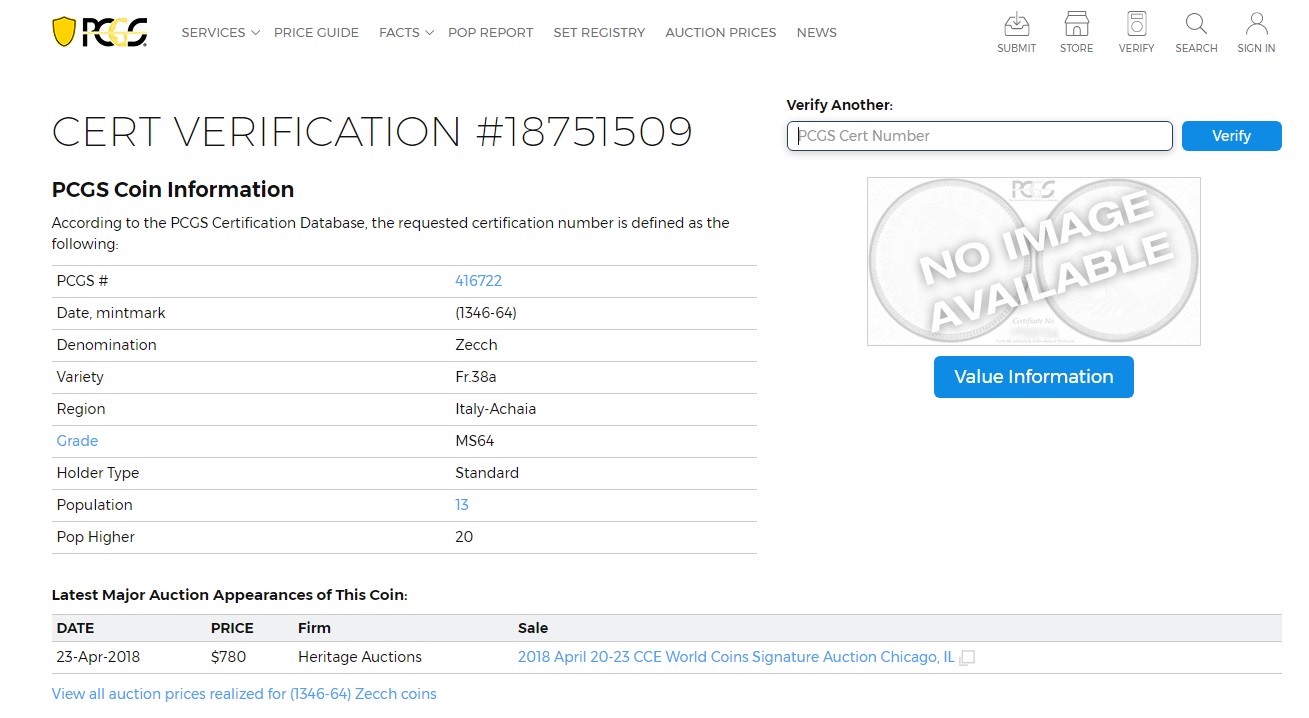Select the Verify Another label

coord(840,105)
